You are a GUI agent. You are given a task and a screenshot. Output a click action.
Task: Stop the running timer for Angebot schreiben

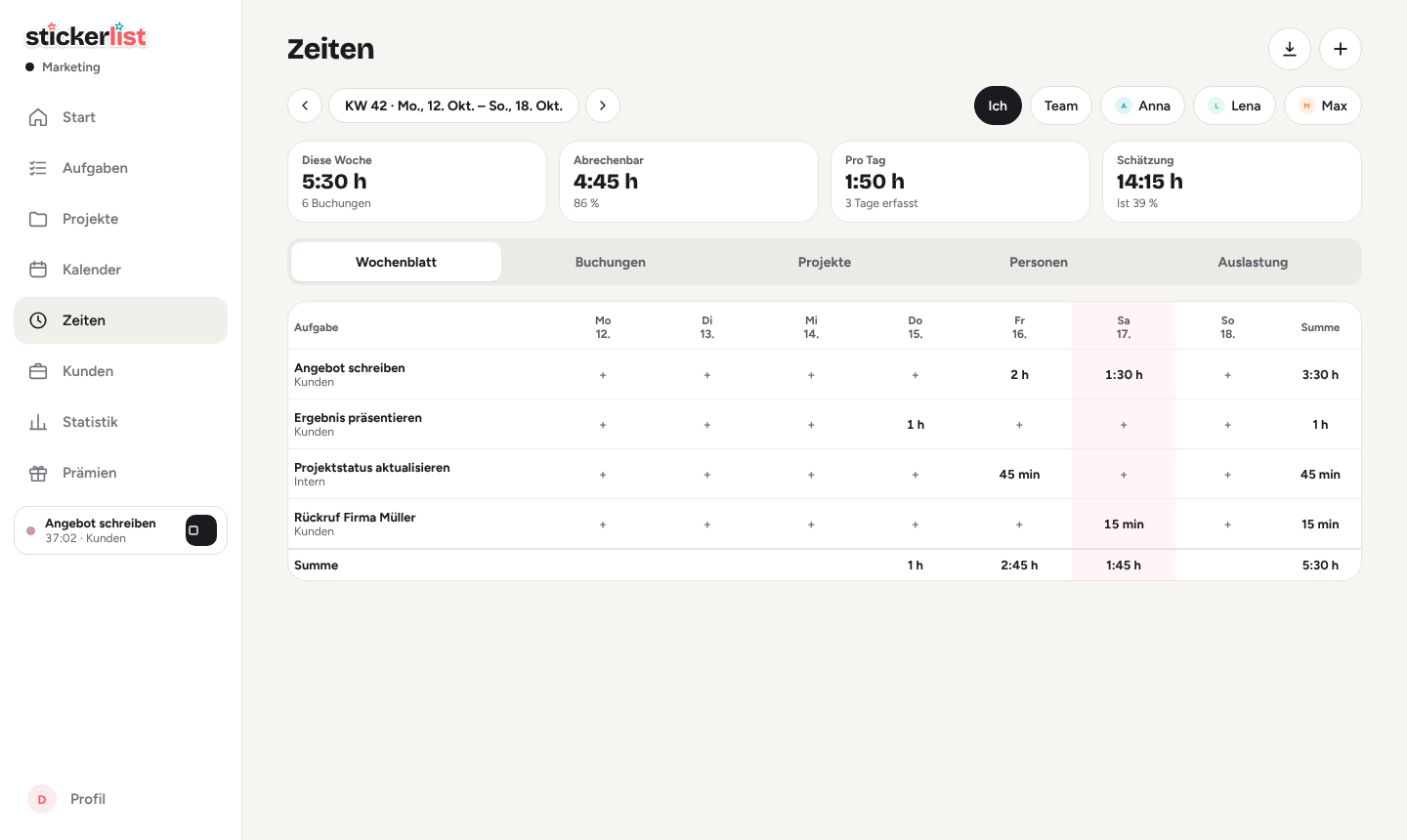(x=201, y=530)
